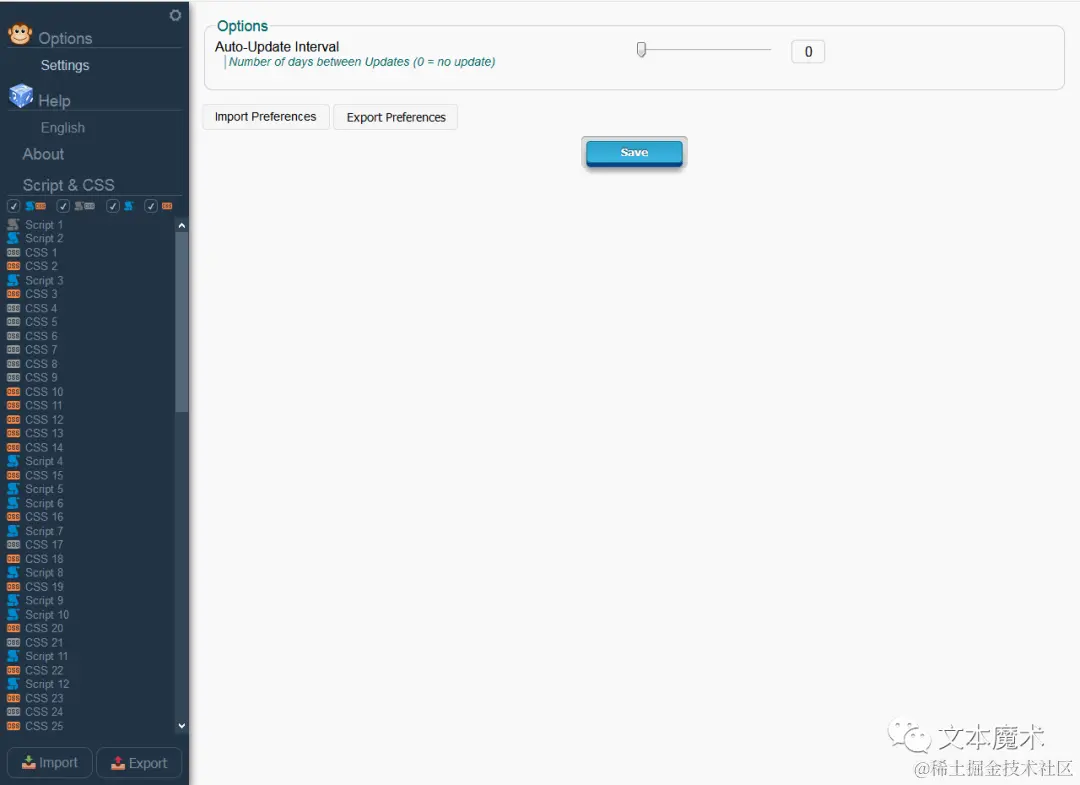
Task: Open the Options section in the sidebar
Action: [x=65, y=38]
